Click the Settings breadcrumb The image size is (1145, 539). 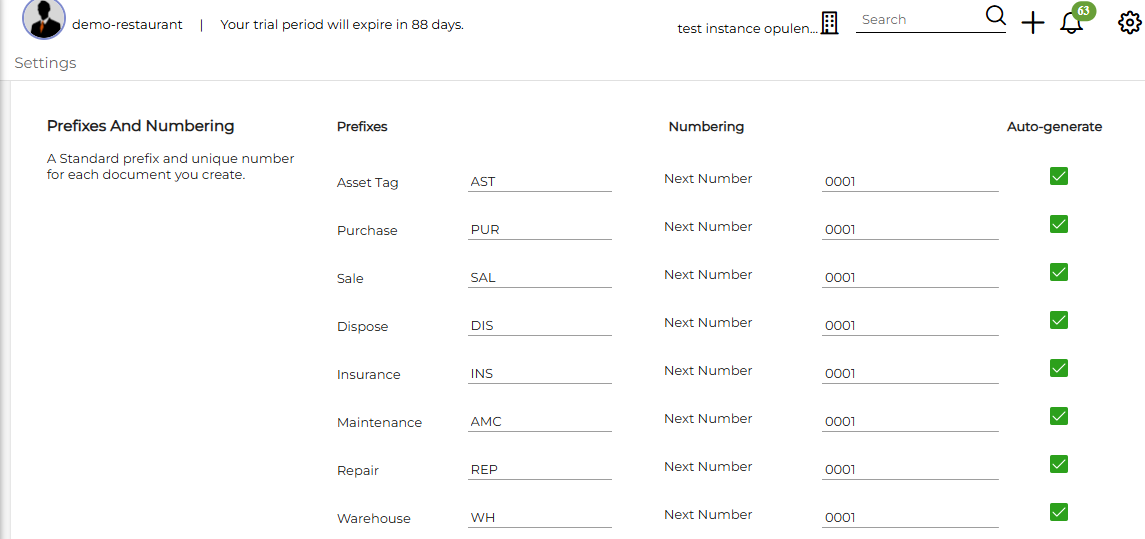click(45, 63)
